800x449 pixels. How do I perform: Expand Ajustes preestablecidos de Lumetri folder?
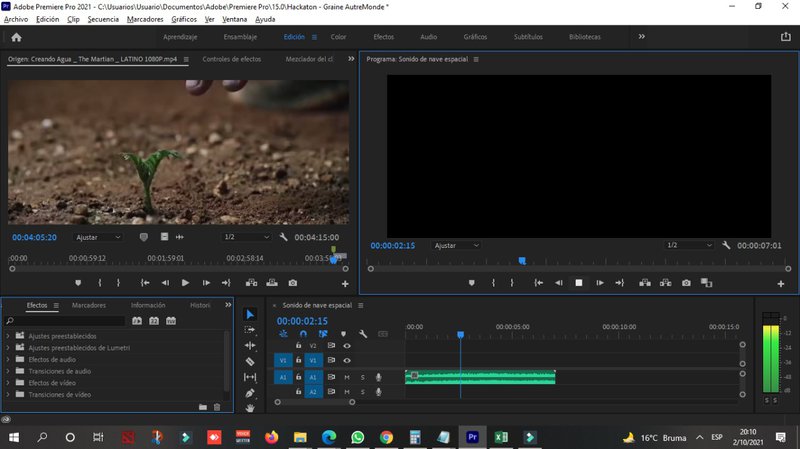click(8, 347)
